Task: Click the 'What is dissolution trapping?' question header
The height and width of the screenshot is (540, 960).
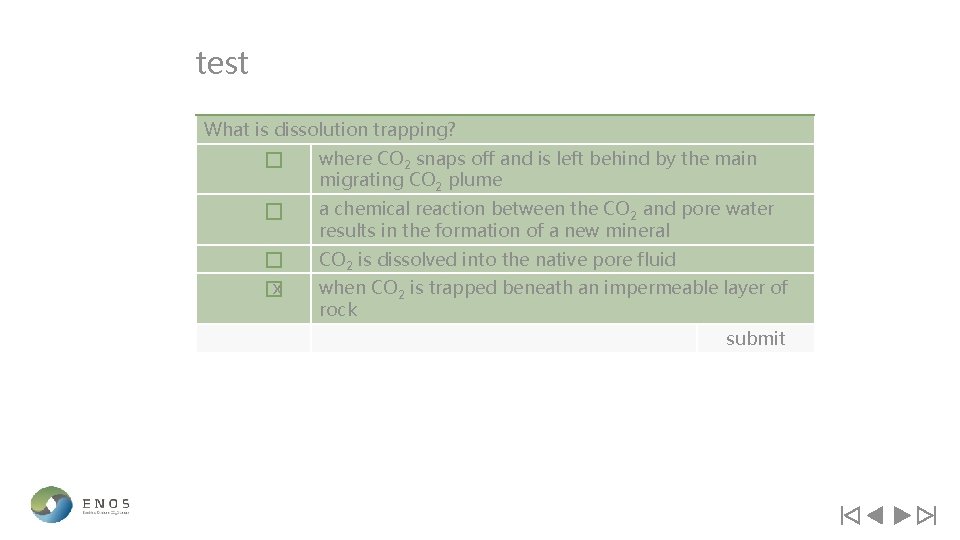Action: point(330,129)
